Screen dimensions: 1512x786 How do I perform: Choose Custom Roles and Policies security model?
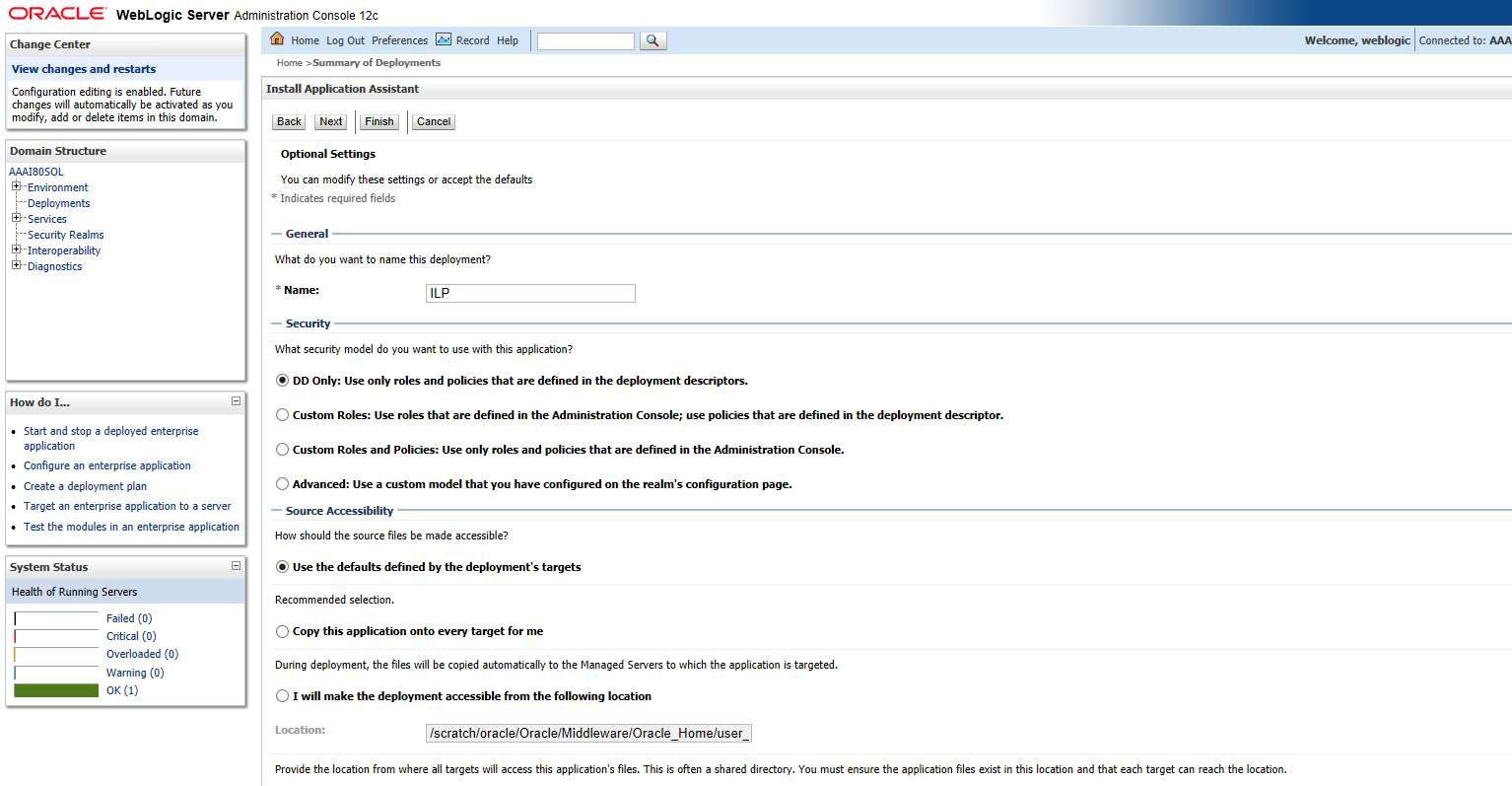pos(282,449)
